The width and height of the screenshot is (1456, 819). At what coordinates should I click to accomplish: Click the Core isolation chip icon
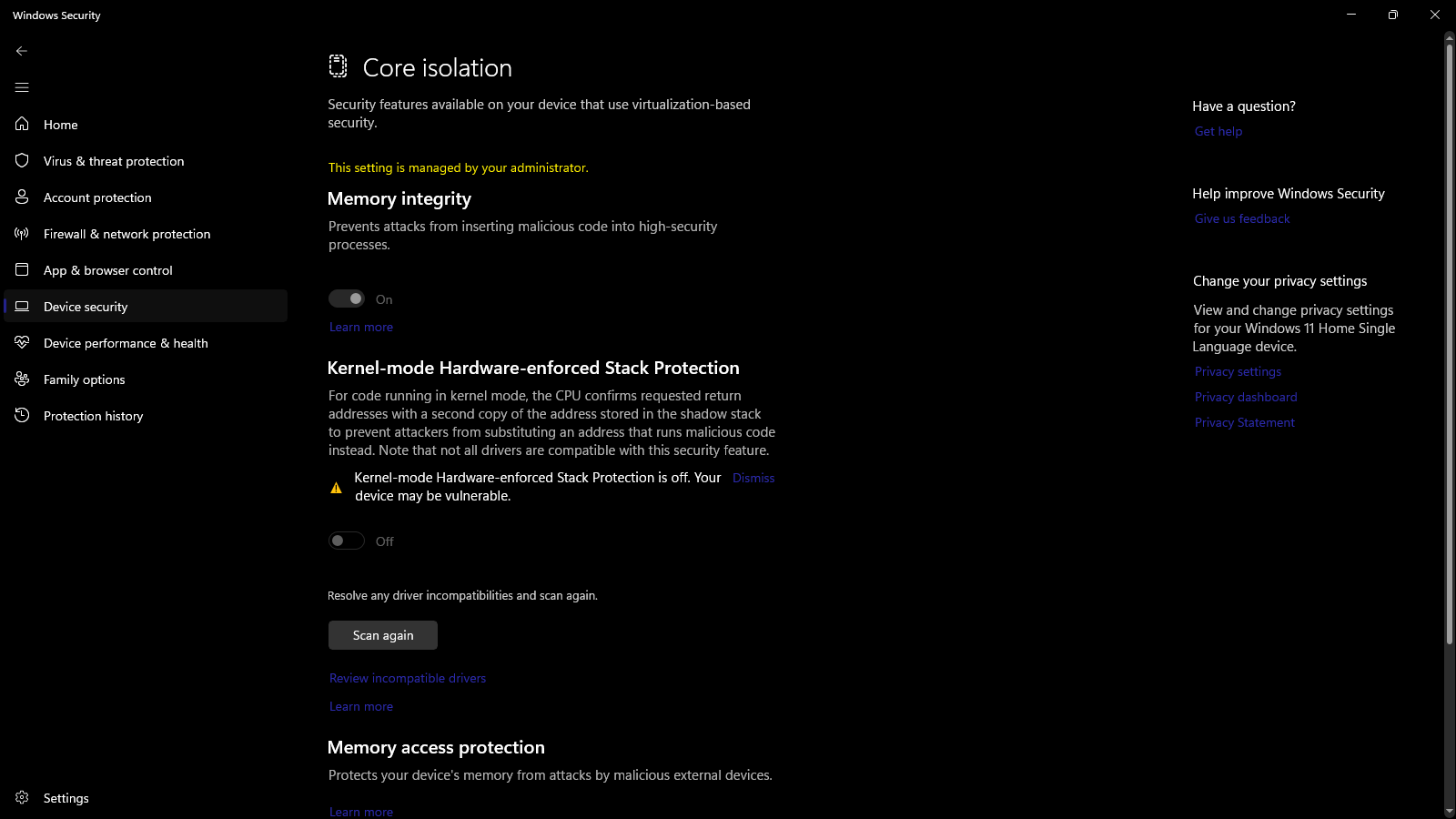pyautogui.click(x=338, y=66)
